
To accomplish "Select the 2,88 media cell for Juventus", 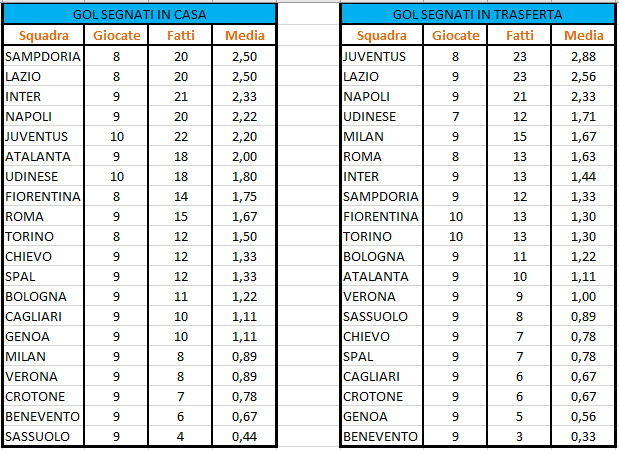I will pos(583,56).
